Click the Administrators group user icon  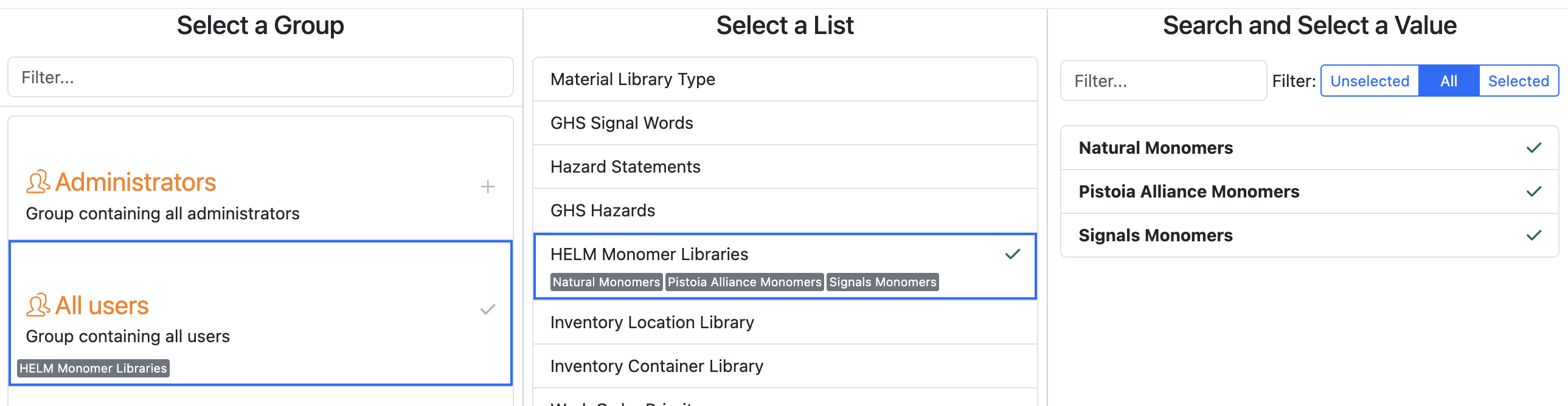coord(38,182)
